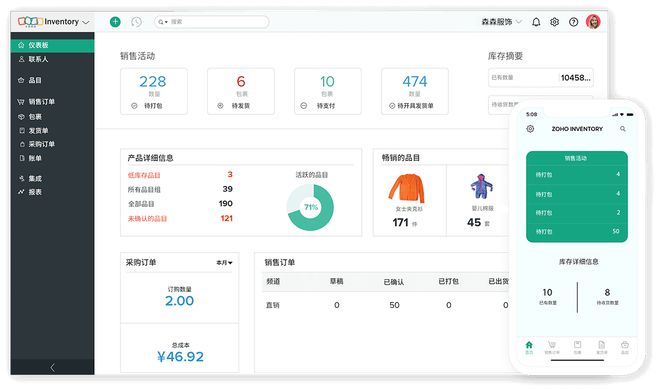Click the 已打包 column header
Image resolution: width=660 pixels, height=389 pixels.
[449, 282]
